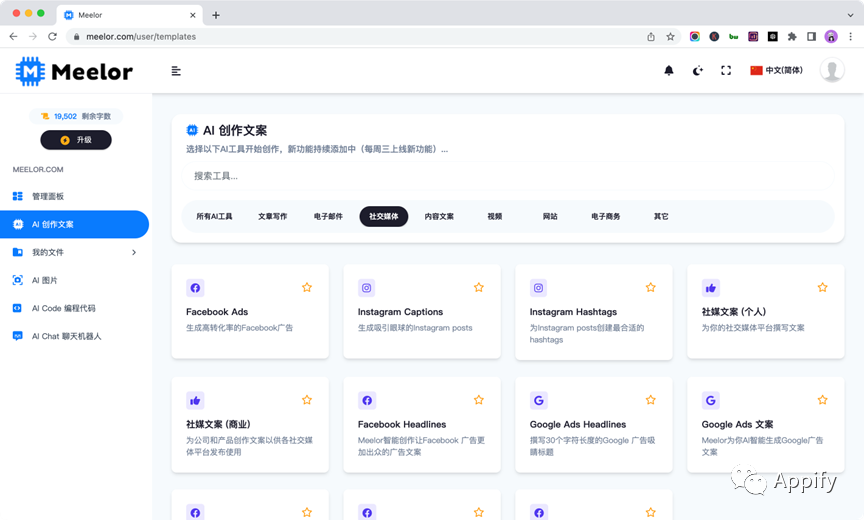Select 所有AI工具 filter tab
864x520 pixels.
click(214, 216)
